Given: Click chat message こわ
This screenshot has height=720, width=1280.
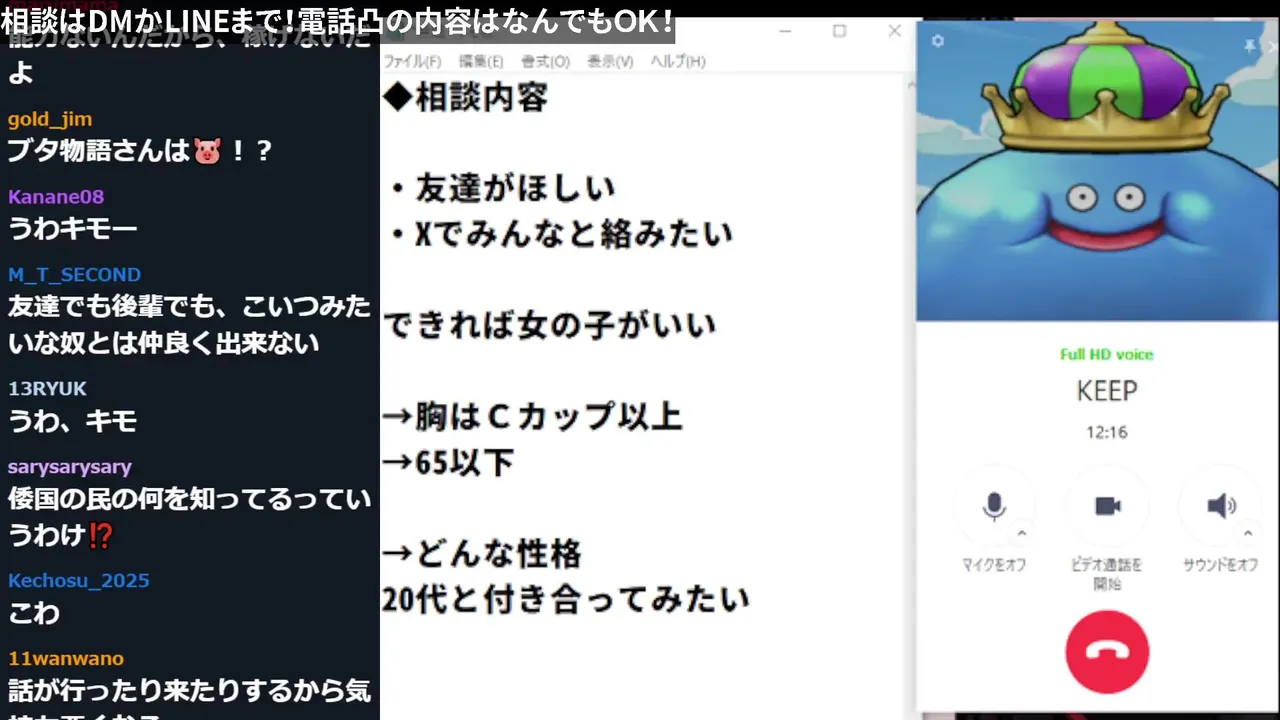Looking at the screenshot, I should (x=34, y=613).
